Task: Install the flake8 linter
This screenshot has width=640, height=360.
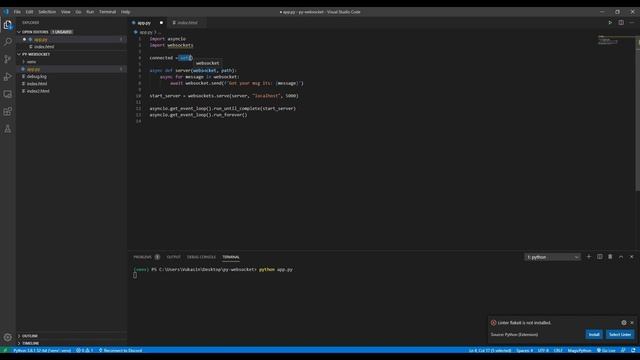Action: coord(594,334)
